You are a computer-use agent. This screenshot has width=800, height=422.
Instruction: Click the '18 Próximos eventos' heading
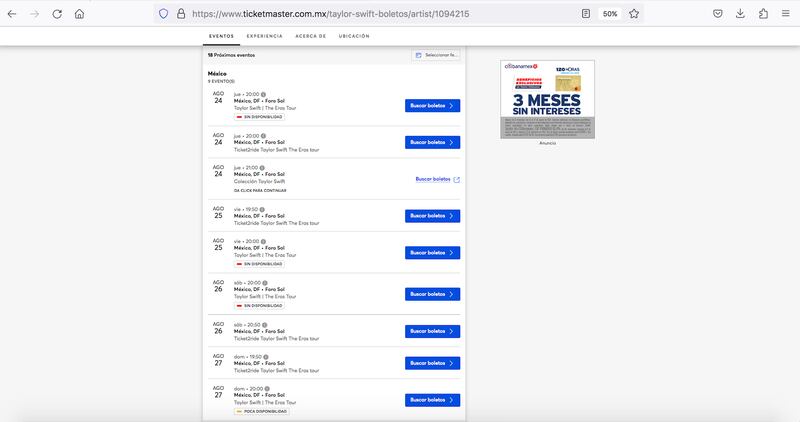pos(231,55)
